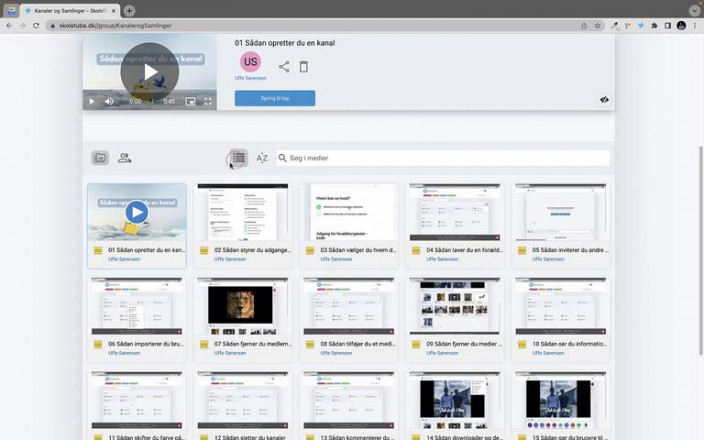Open the members and users icon
Image resolution: width=704 pixels, height=440 pixels.
(x=124, y=158)
